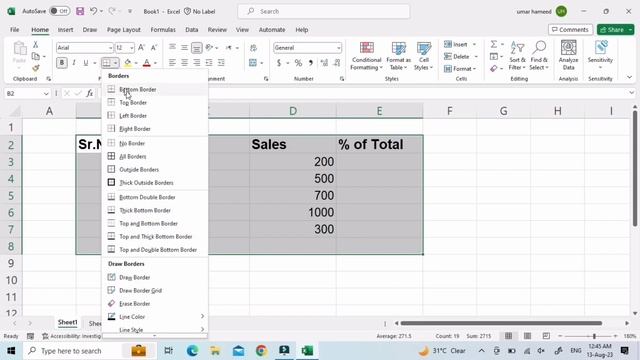The height and width of the screenshot is (360, 640).
Task: Toggle Bold formatting
Action: click(x=62, y=62)
